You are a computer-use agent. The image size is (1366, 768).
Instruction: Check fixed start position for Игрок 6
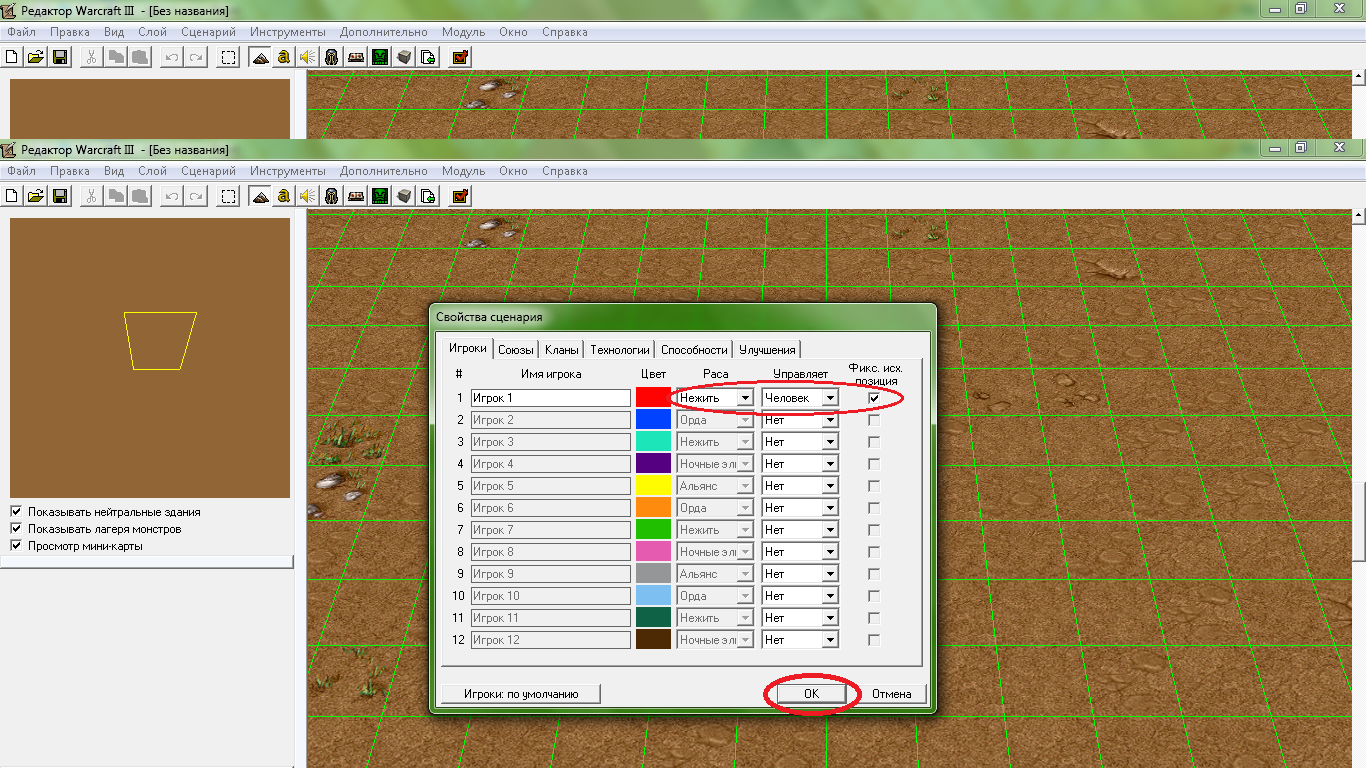tap(874, 508)
